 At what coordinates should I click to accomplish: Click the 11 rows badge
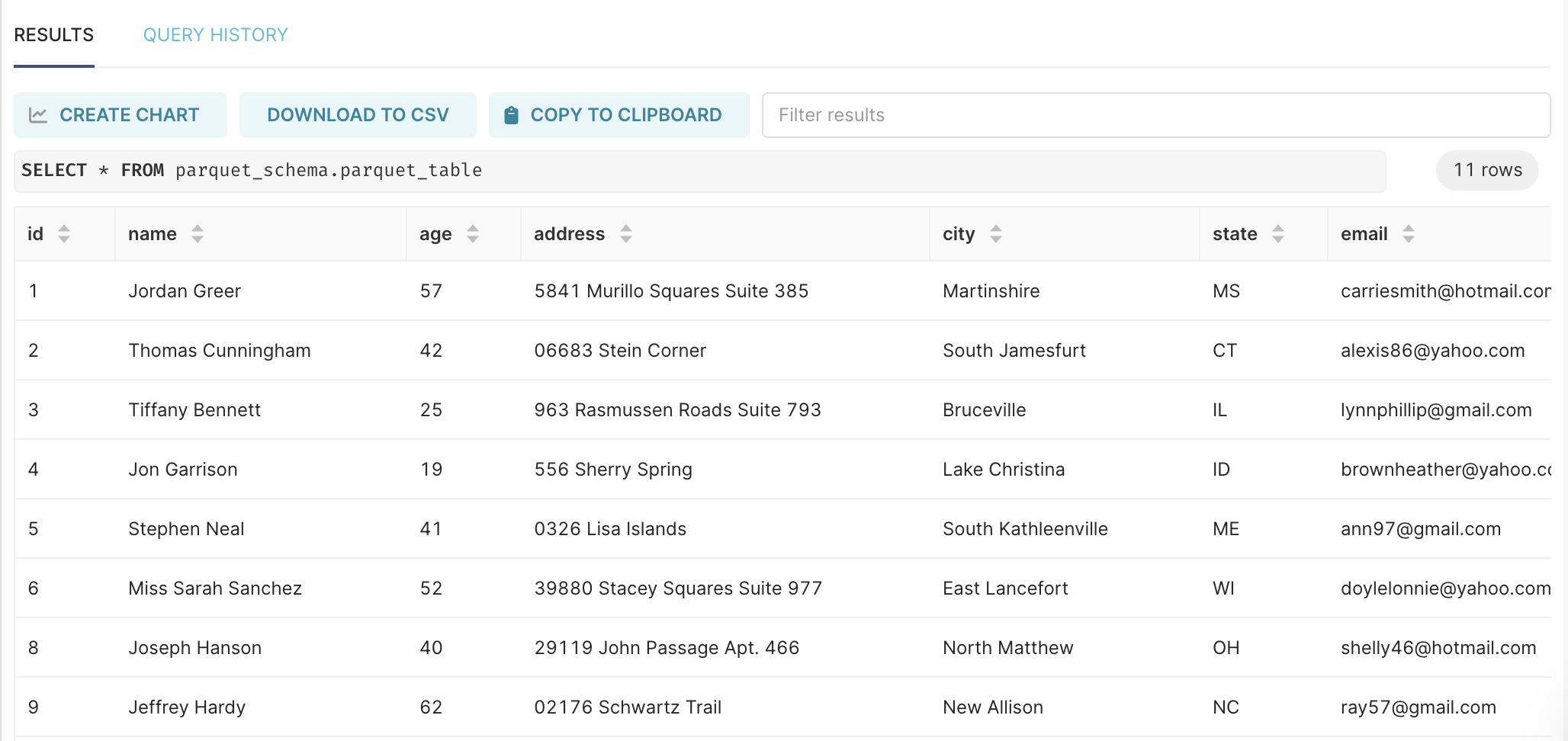click(x=1487, y=170)
